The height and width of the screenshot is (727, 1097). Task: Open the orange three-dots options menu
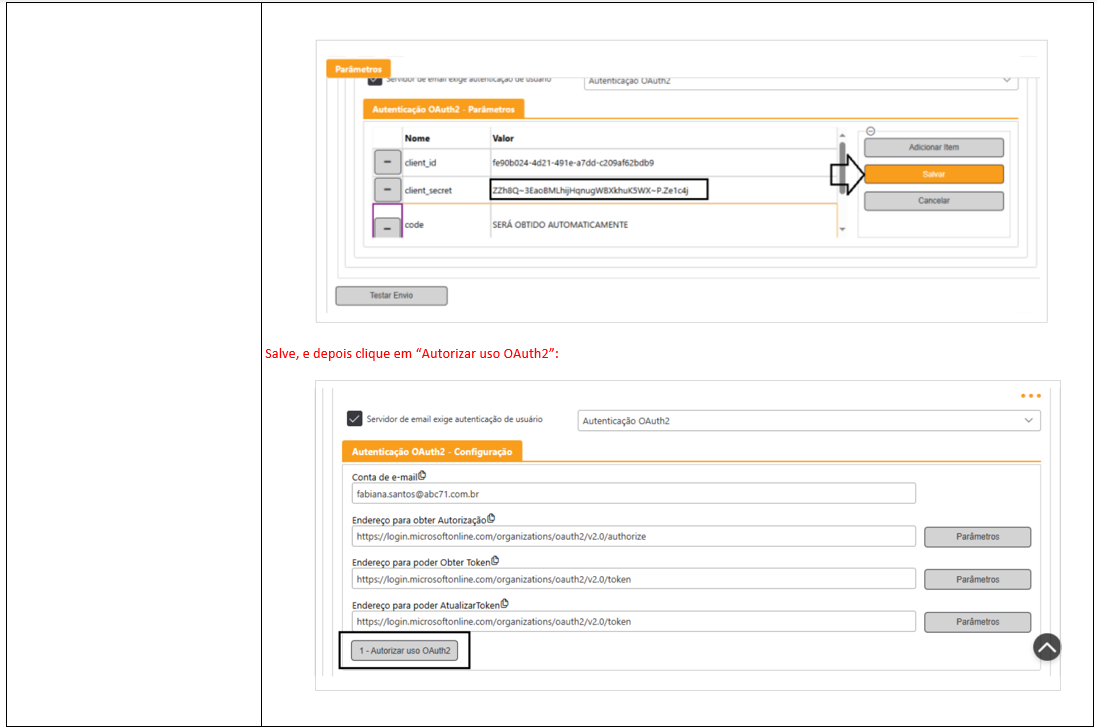point(1030,396)
